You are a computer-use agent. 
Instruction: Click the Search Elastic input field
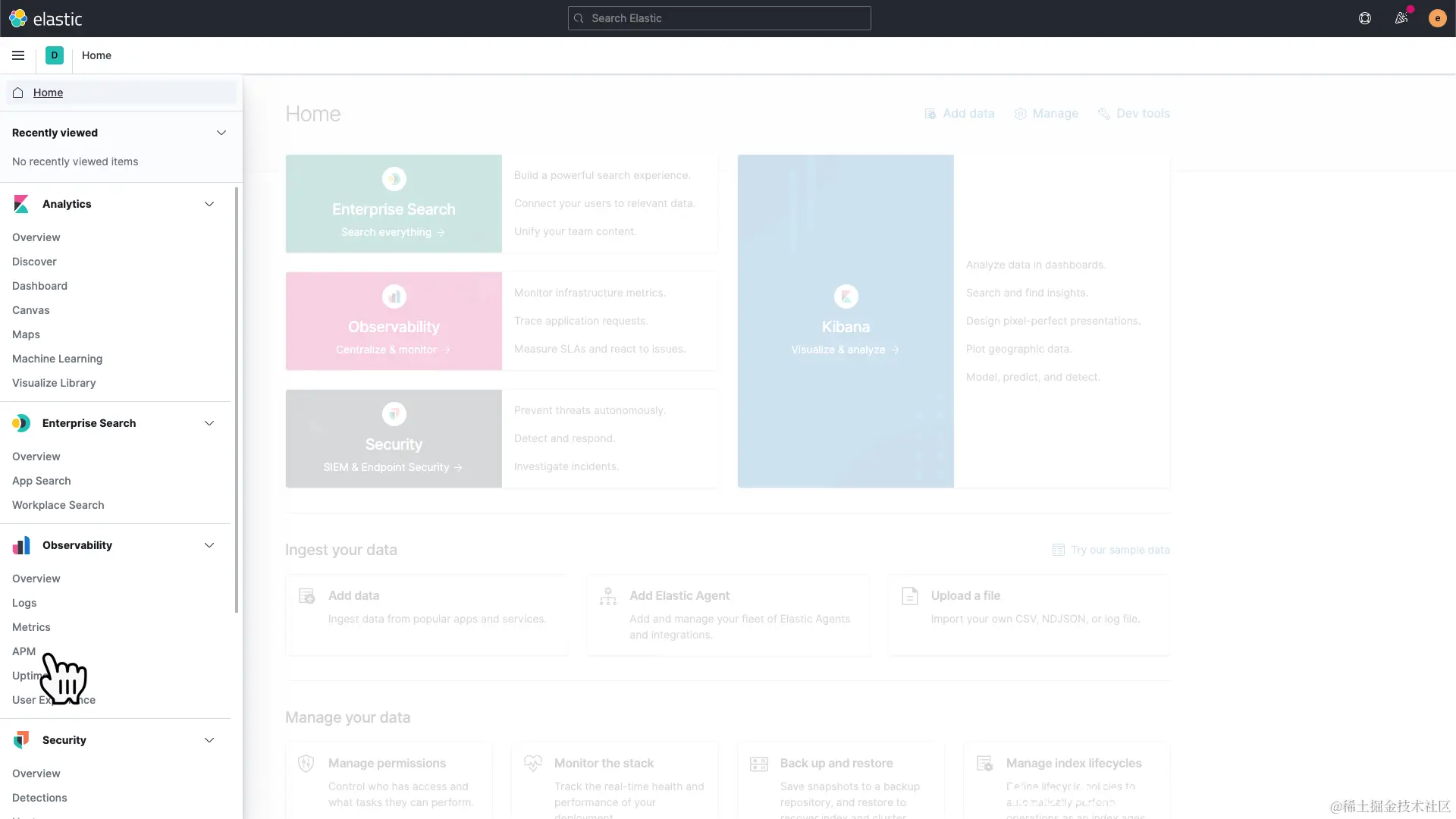[x=719, y=18]
